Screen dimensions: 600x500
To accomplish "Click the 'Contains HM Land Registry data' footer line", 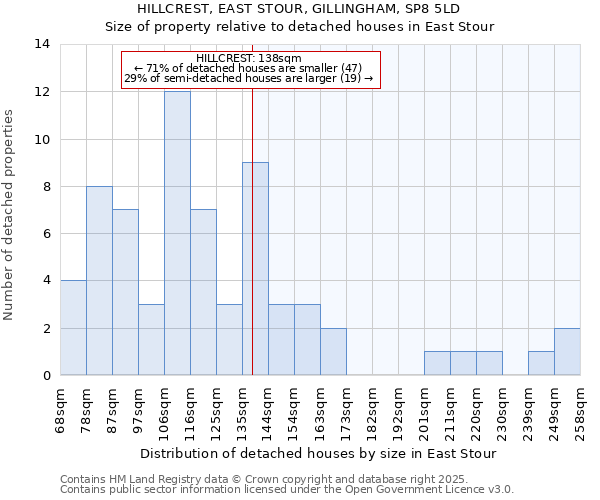I will pyautogui.click(x=264, y=479).
